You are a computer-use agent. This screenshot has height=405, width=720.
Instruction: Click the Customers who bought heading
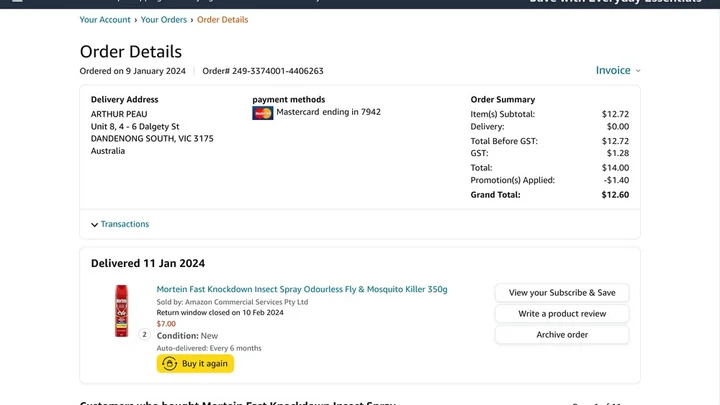tap(238, 402)
